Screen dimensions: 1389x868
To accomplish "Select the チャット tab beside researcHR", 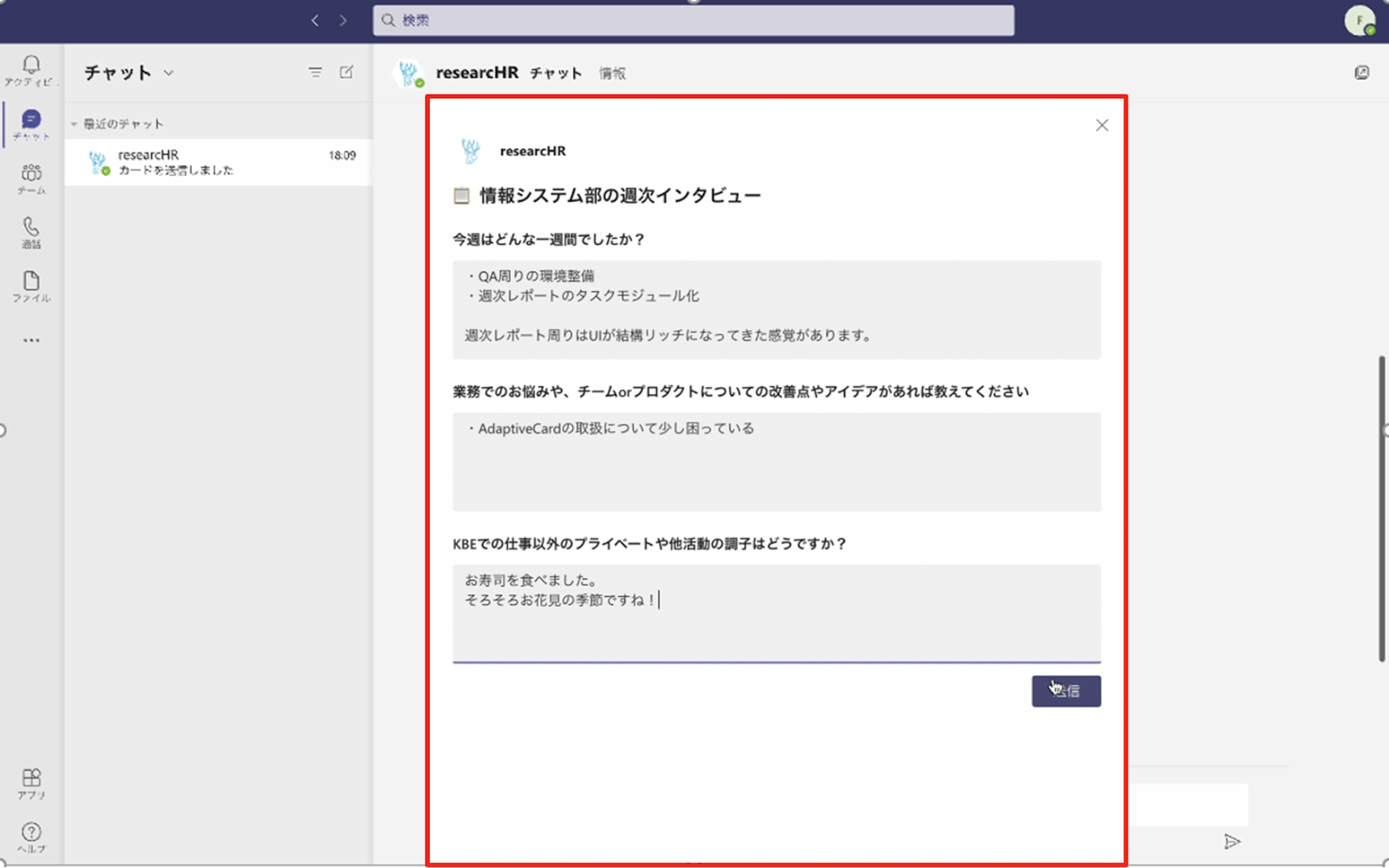I will [x=556, y=74].
